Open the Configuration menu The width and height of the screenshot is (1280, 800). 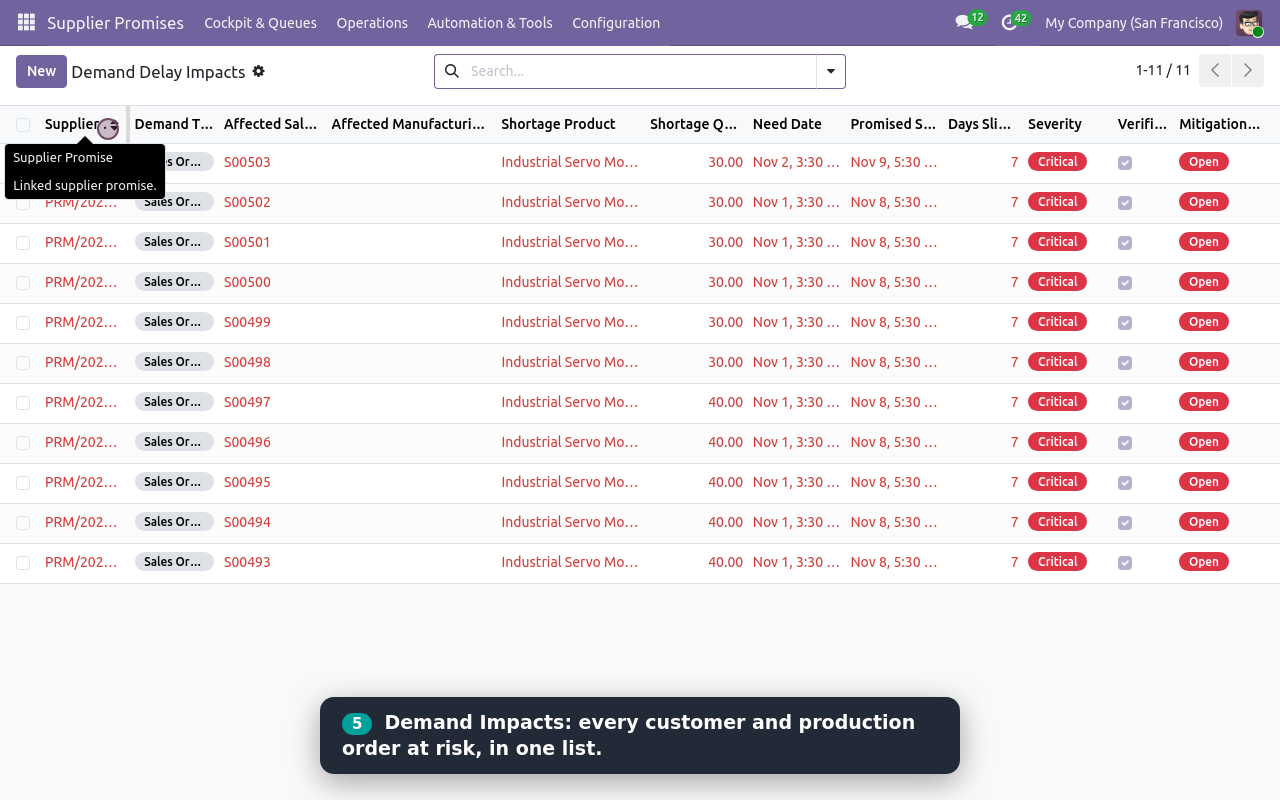pos(616,22)
